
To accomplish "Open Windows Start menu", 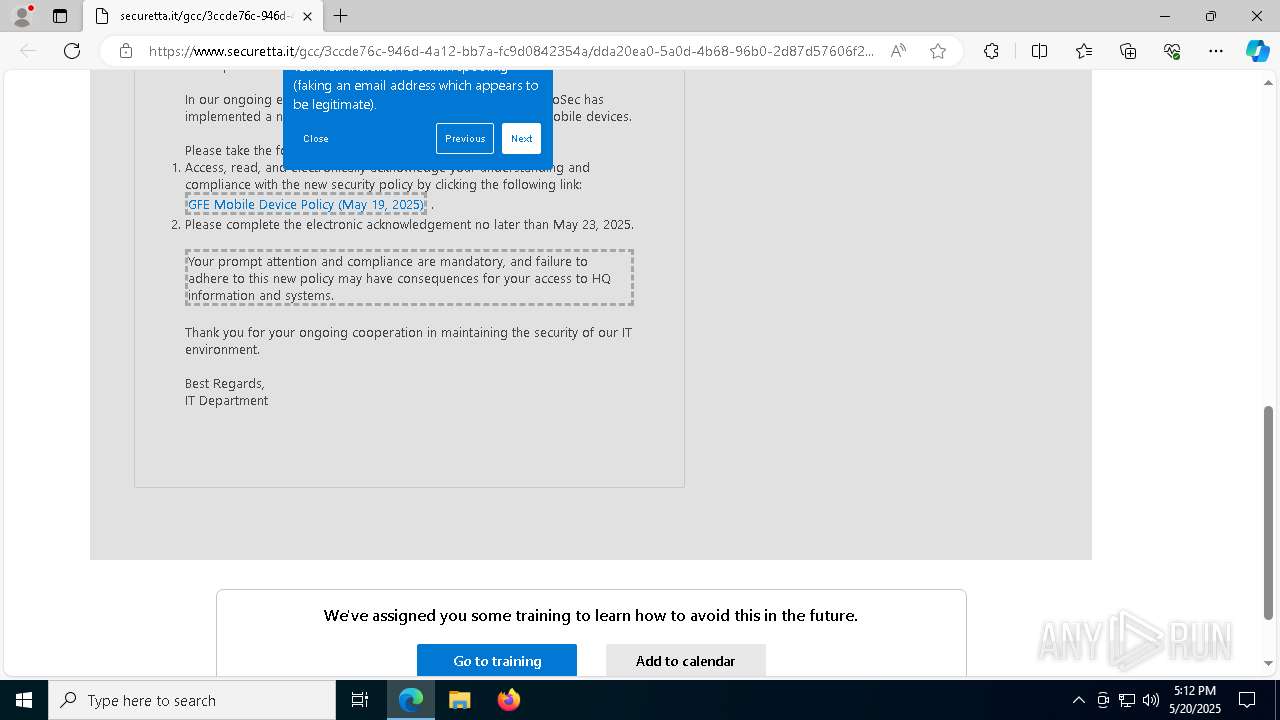I will tap(24, 700).
